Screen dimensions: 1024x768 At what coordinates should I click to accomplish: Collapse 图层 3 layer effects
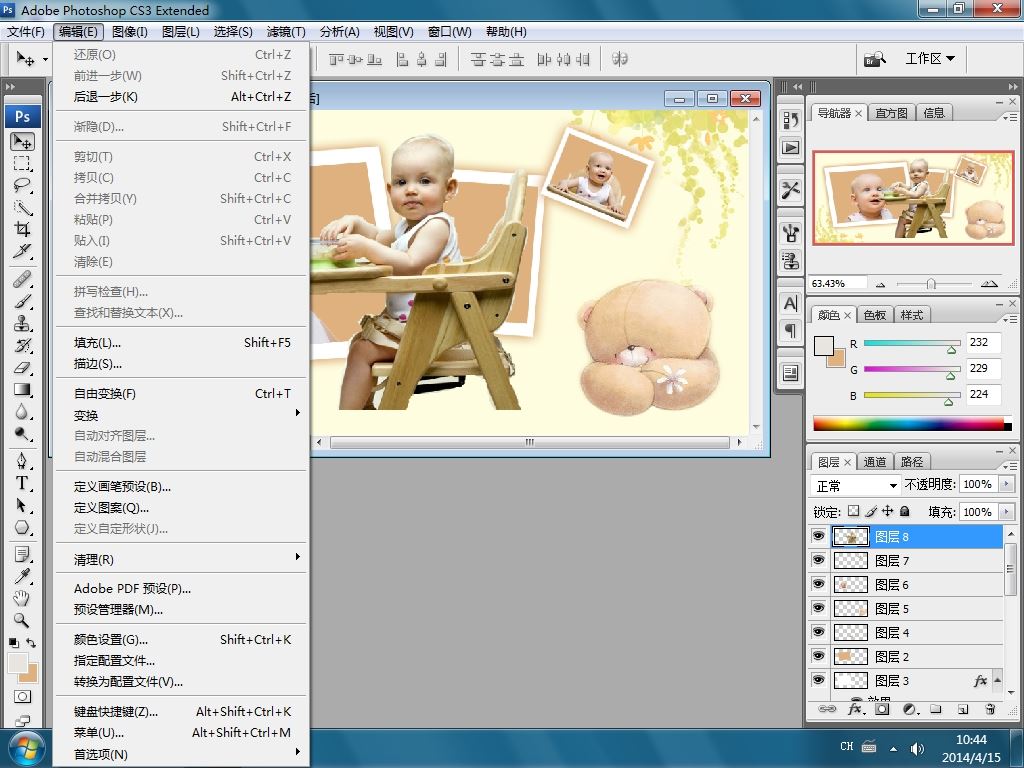[x=997, y=680]
